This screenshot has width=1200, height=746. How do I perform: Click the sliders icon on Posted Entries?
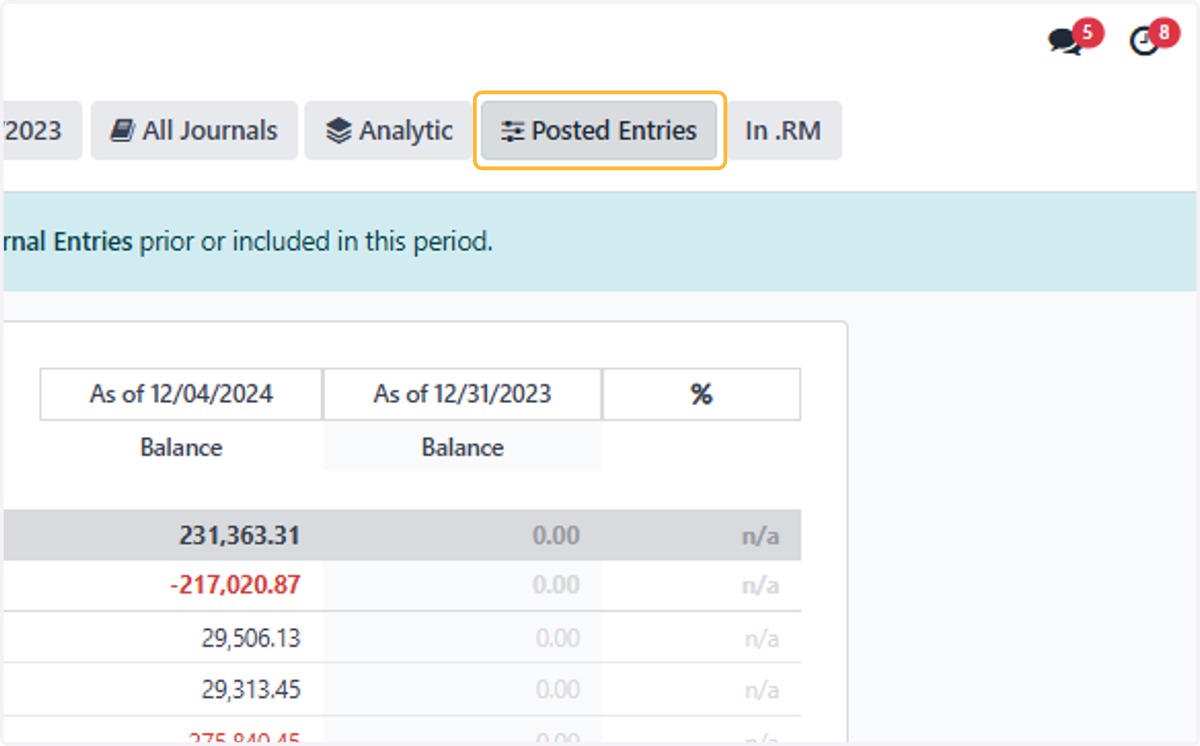click(x=513, y=131)
